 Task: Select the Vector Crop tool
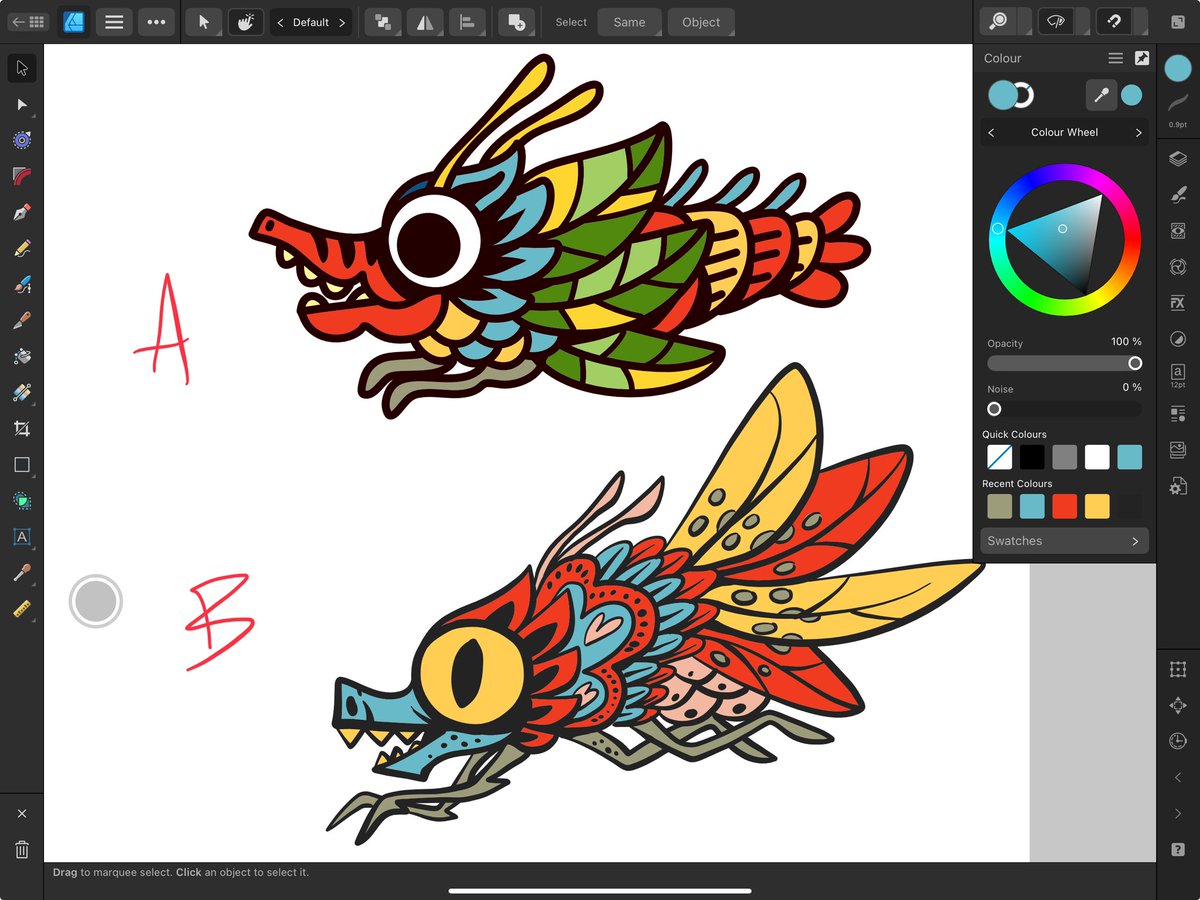tap(22, 428)
